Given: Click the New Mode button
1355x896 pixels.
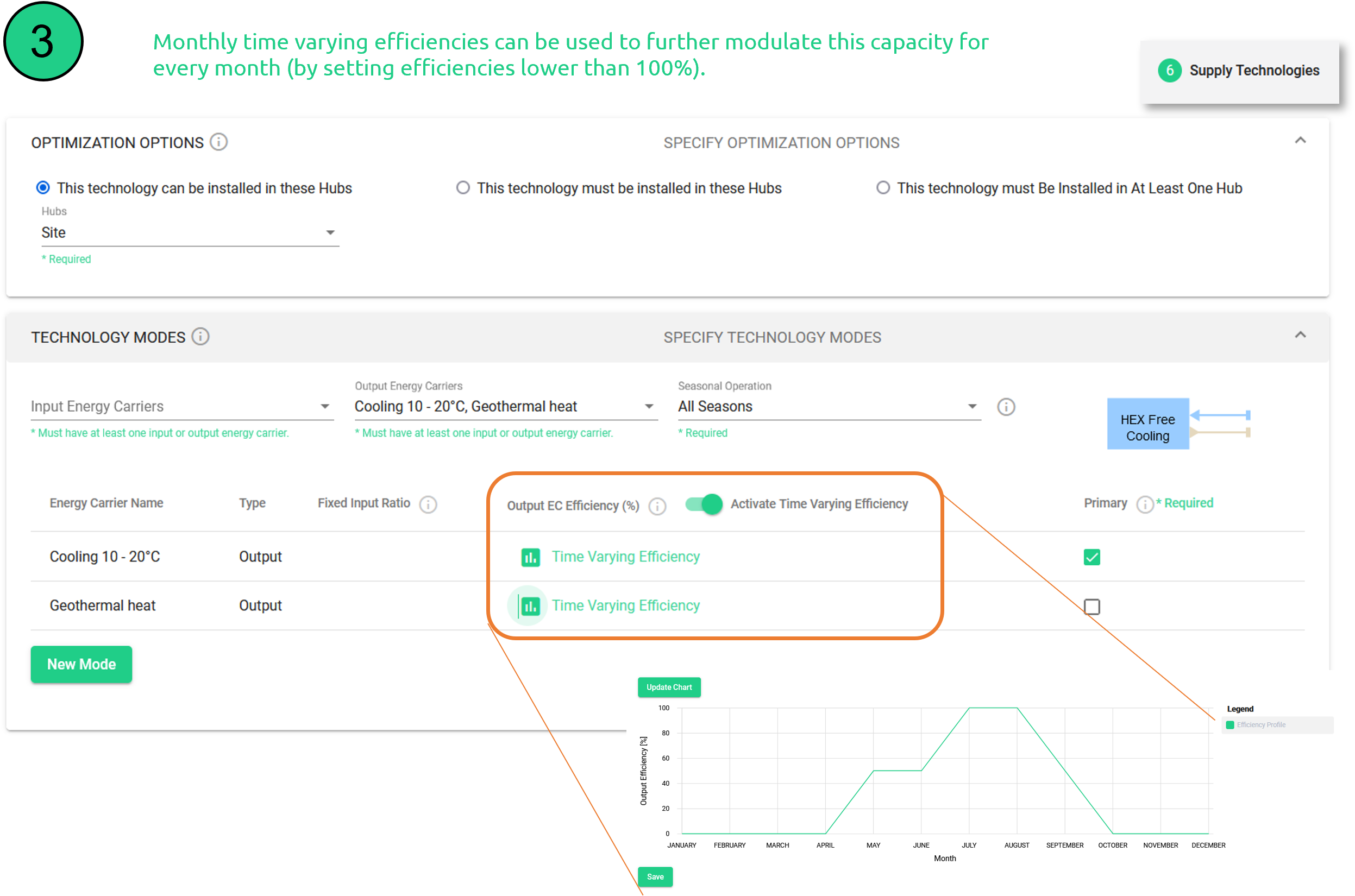Looking at the screenshot, I should click(x=81, y=664).
